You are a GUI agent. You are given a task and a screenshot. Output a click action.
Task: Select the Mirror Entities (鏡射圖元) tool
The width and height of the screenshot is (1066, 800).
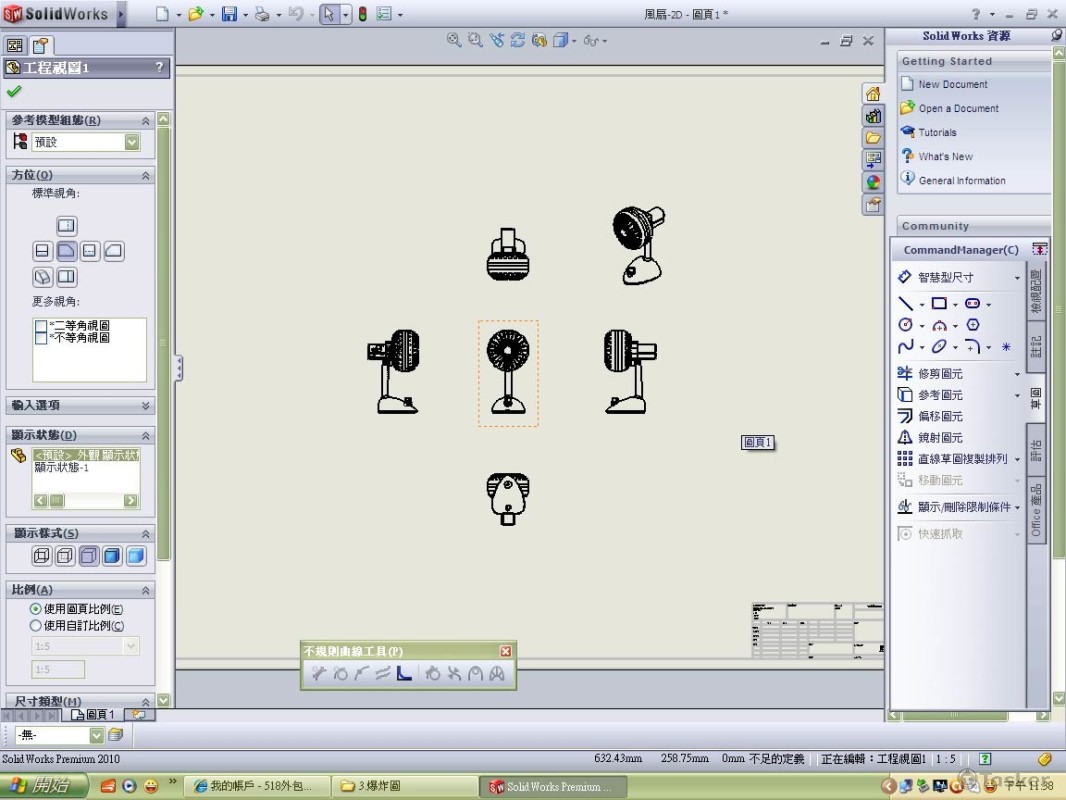(905, 437)
